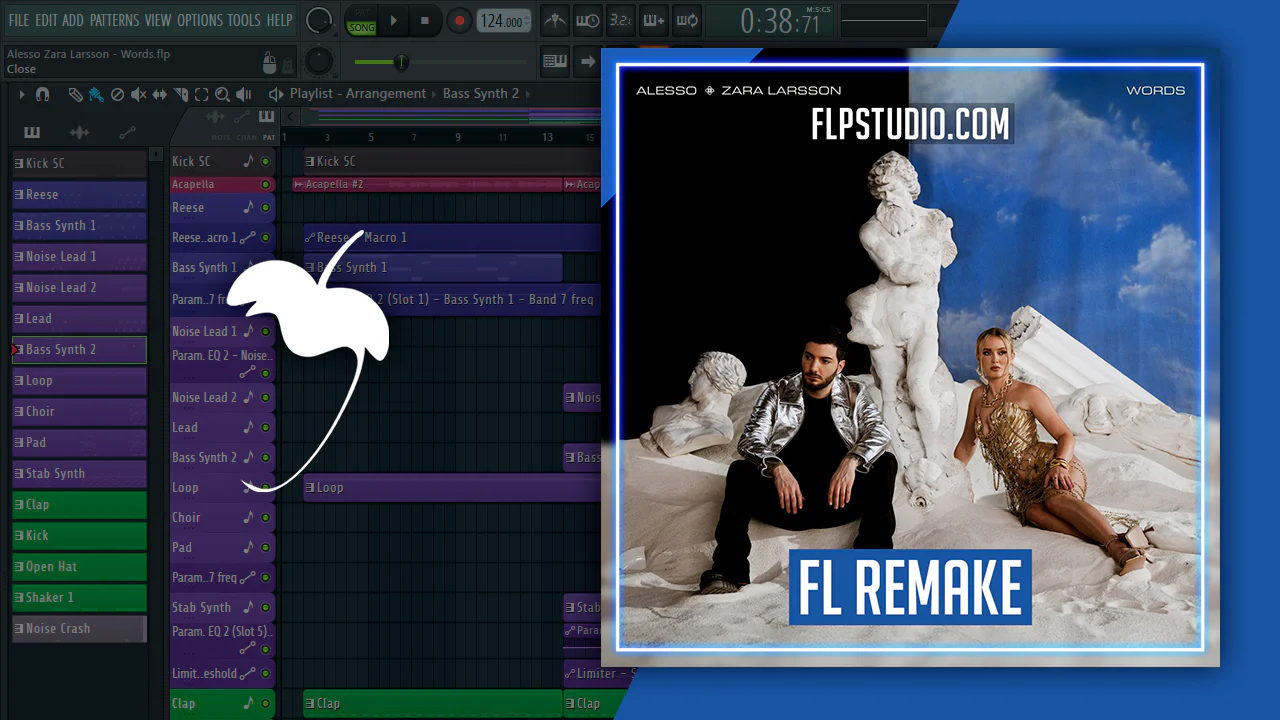Select the Slip tool
Image resolution: width=1280 pixels, height=720 pixels.
(159, 94)
